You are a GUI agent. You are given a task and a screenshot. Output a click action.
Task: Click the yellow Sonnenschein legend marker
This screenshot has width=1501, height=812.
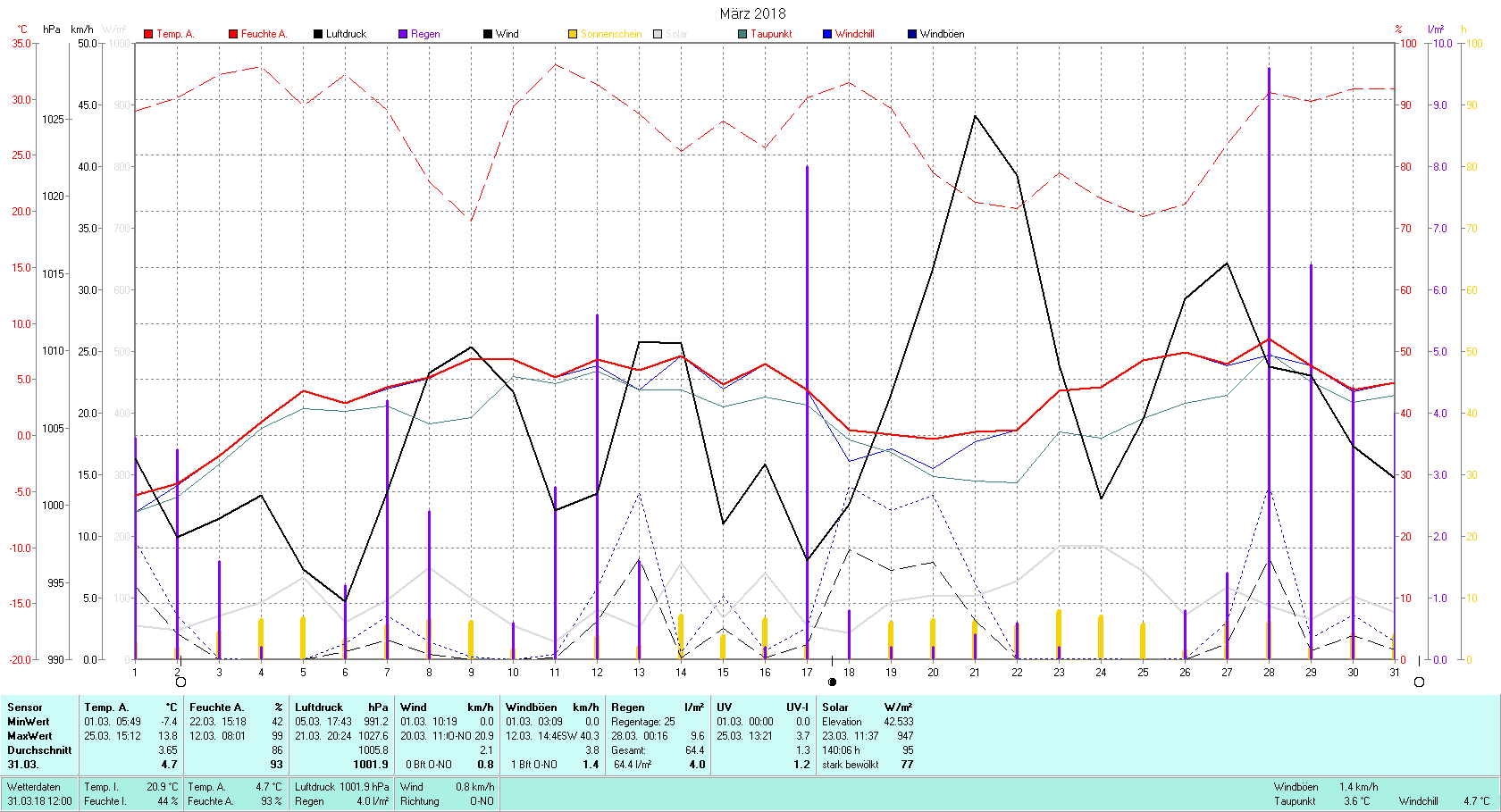click(x=573, y=34)
